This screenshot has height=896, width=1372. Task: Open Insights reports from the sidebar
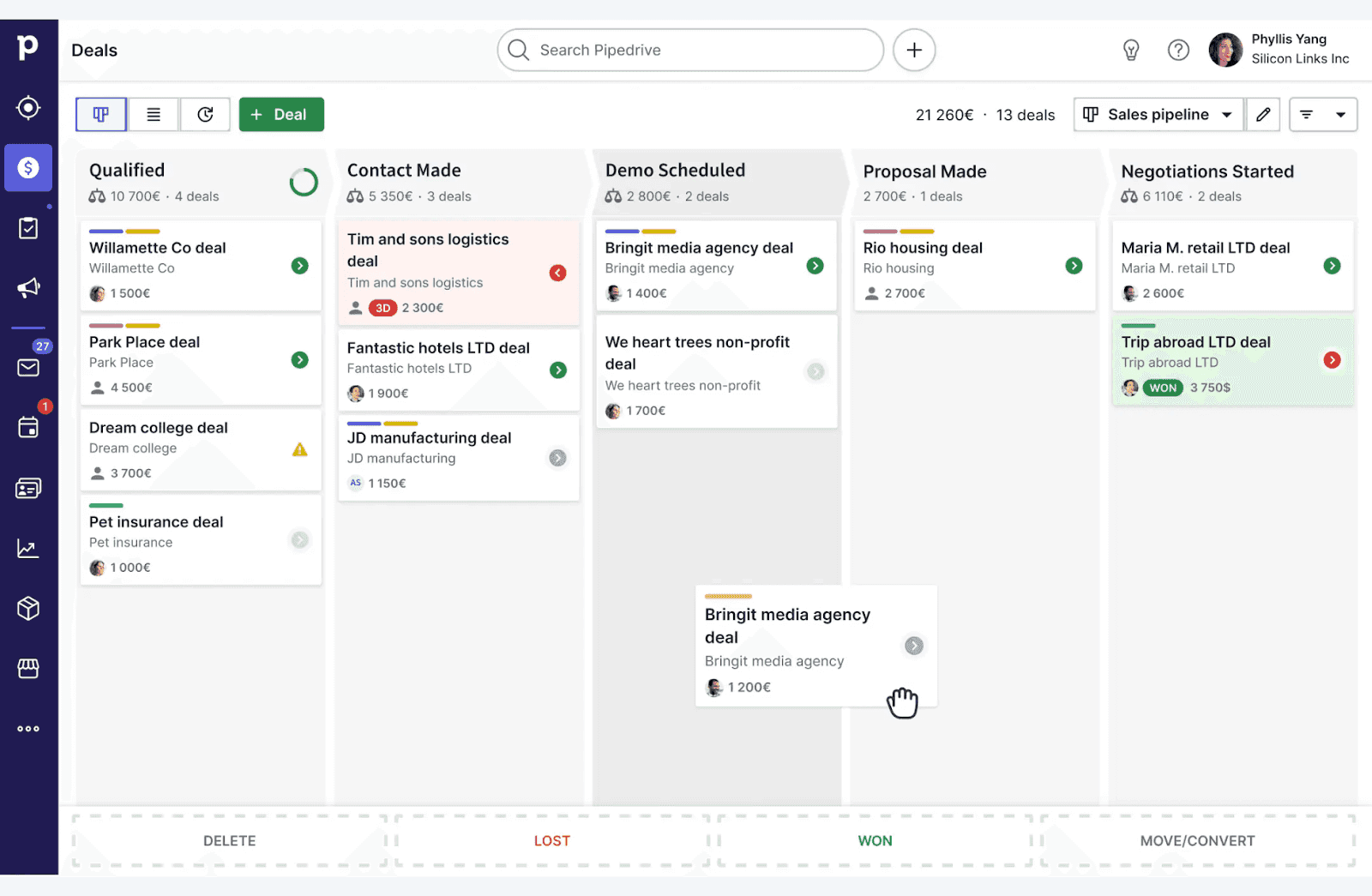click(x=28, y=547)
